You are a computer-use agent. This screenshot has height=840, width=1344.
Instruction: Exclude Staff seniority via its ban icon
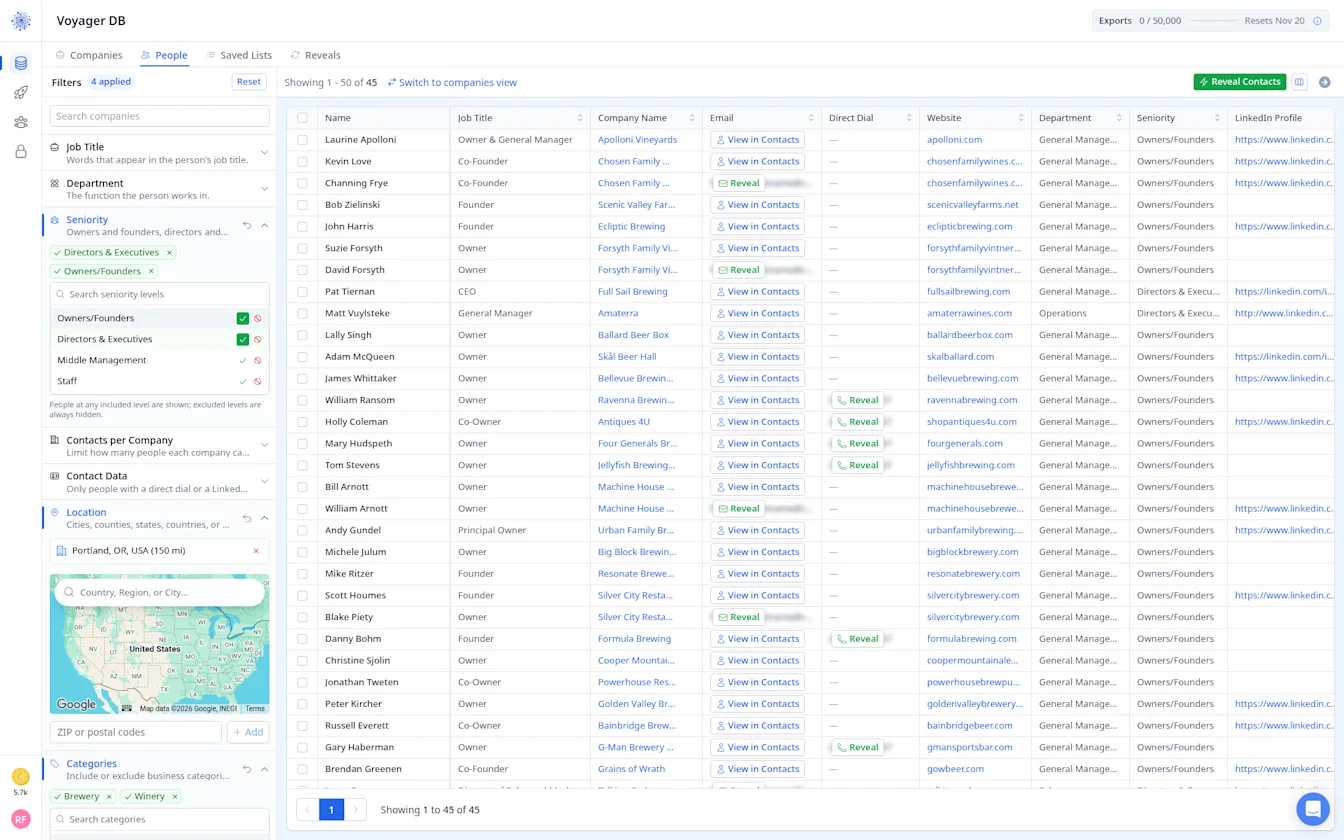click(x=258, y=381)
